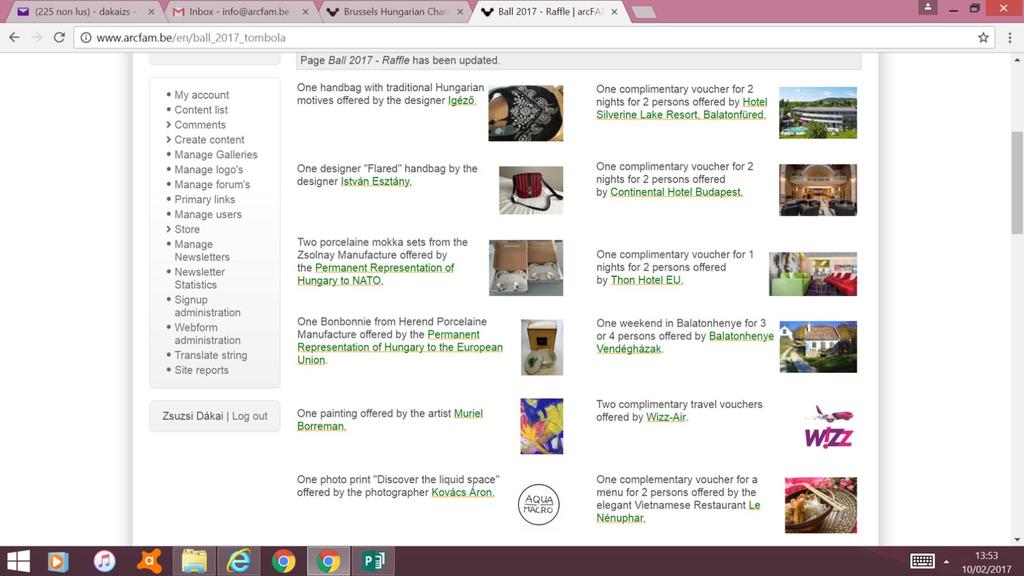Follow the Igéző designer link
Image resolution: width=1024 pixels, height=576 pixels.
pos(462,101)
